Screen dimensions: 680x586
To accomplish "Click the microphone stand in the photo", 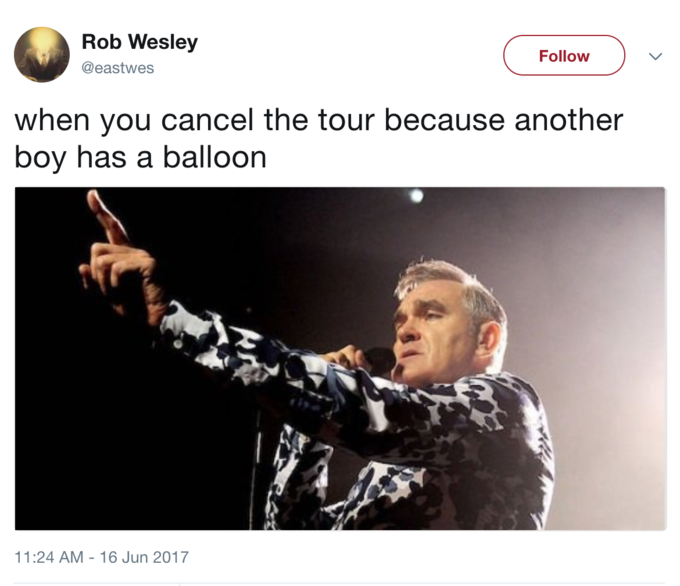I will coord(256,468).
